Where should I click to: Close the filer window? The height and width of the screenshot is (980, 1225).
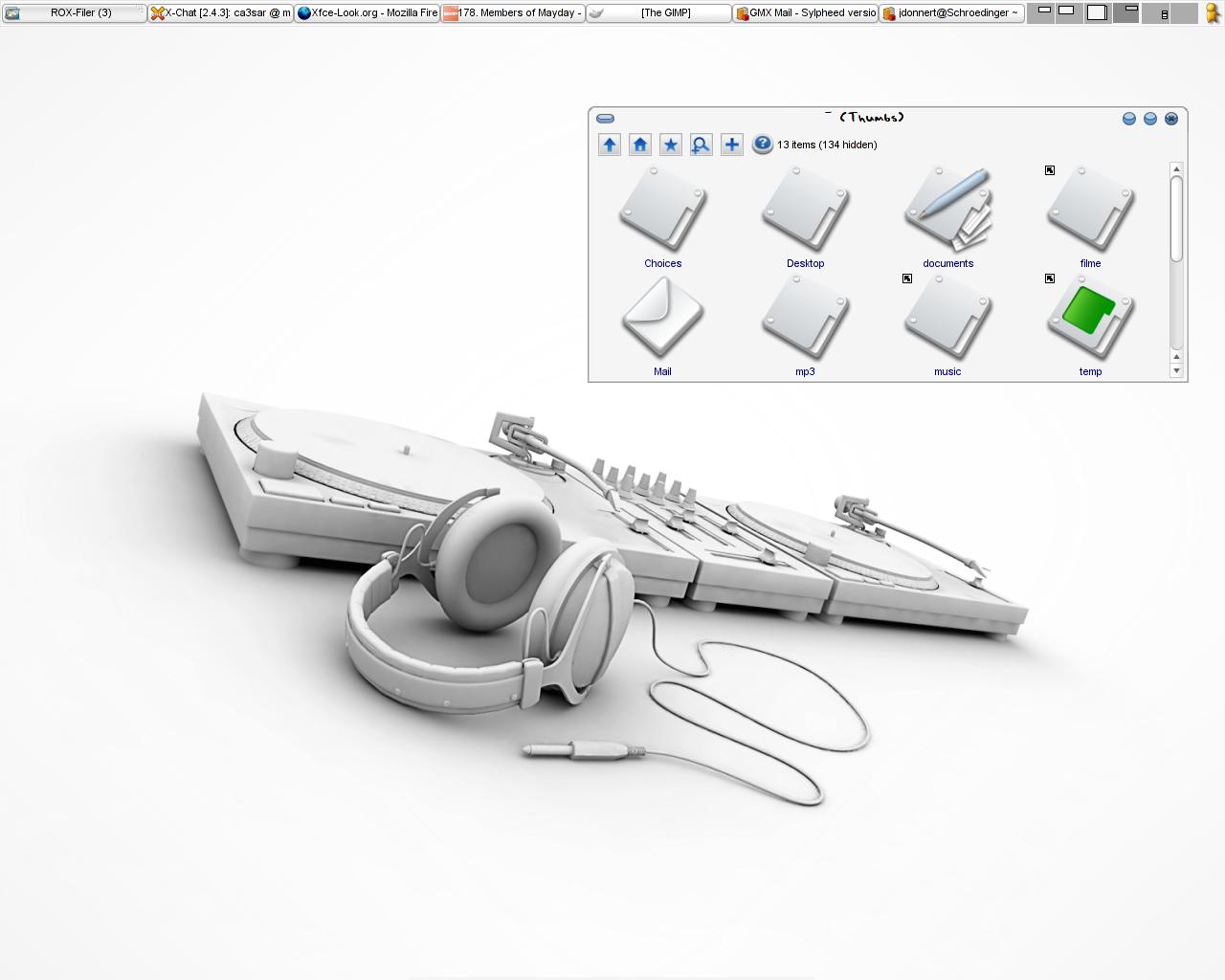(x=1171, y=119)
